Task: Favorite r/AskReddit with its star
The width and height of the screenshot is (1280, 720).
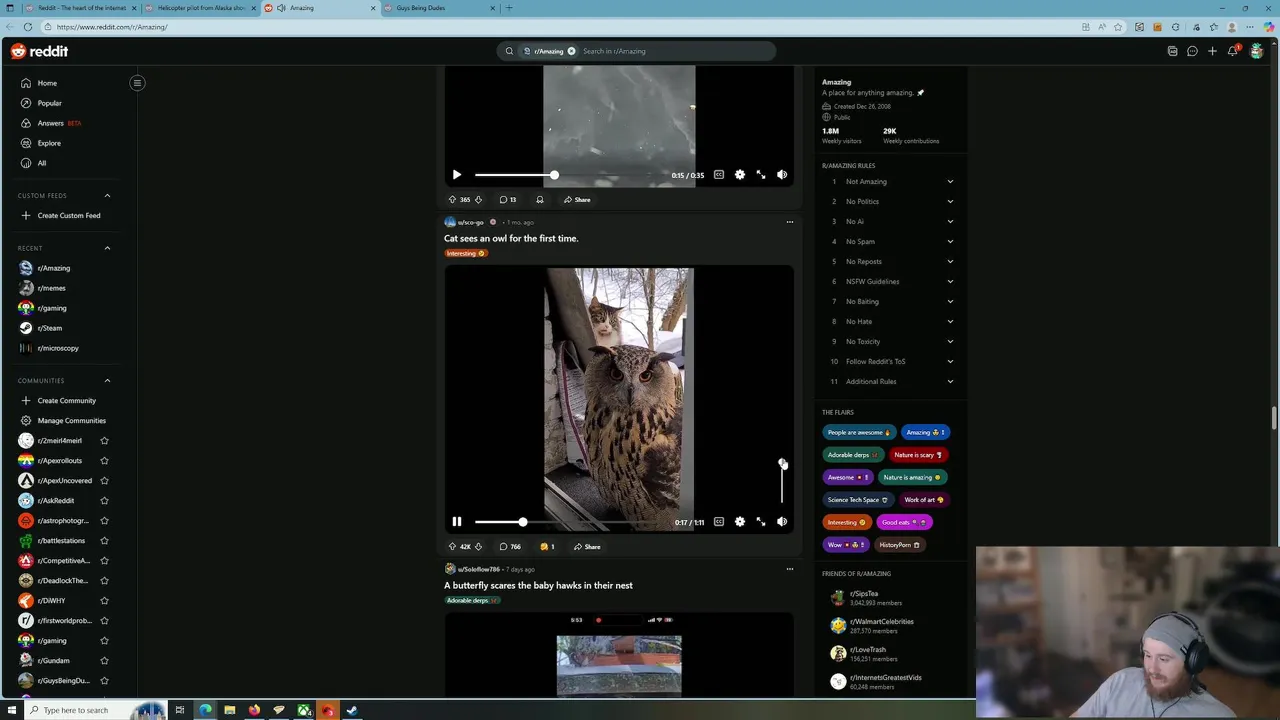Action: pos(104,501)
